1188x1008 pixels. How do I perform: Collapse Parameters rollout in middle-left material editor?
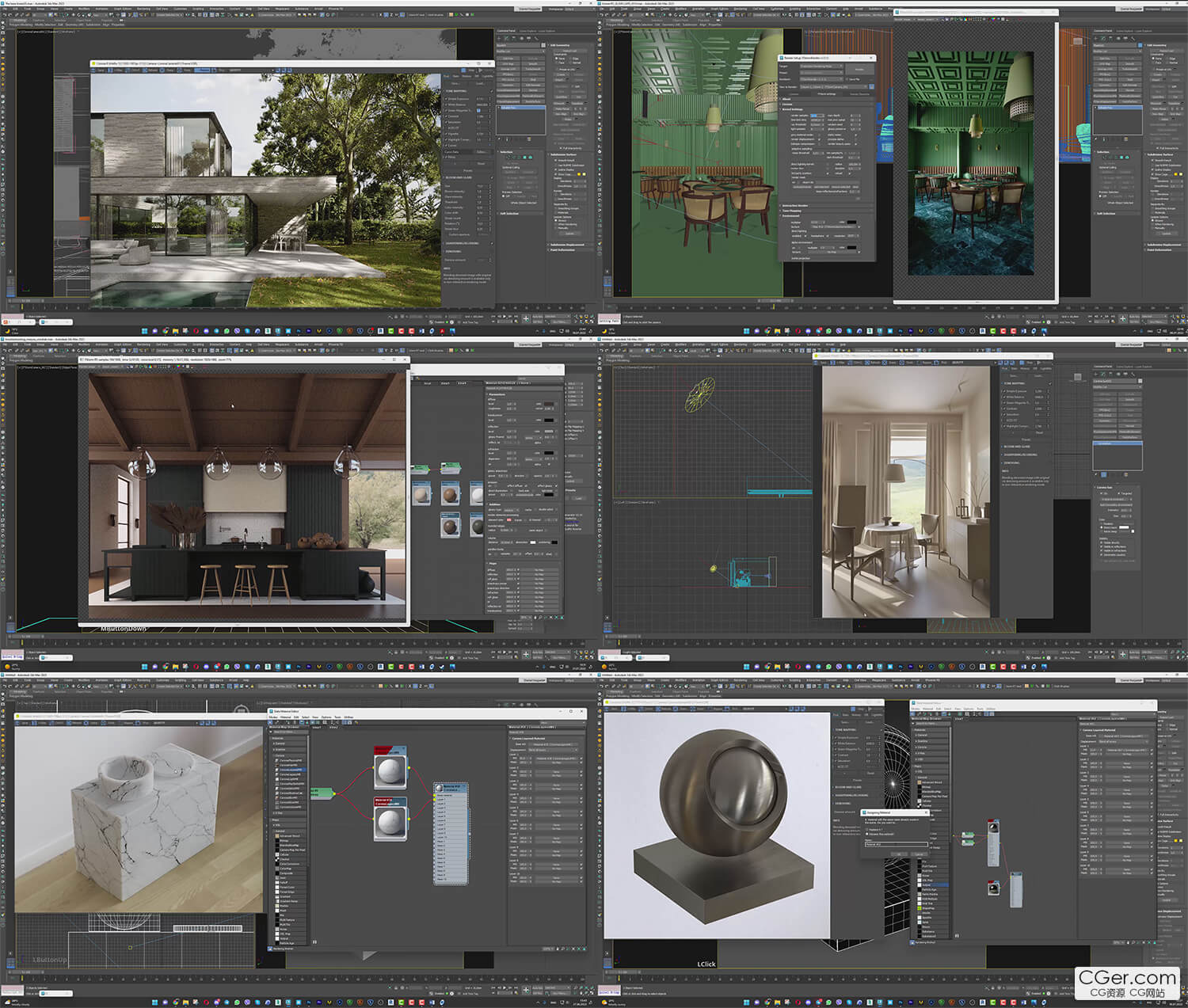(497, 394)
